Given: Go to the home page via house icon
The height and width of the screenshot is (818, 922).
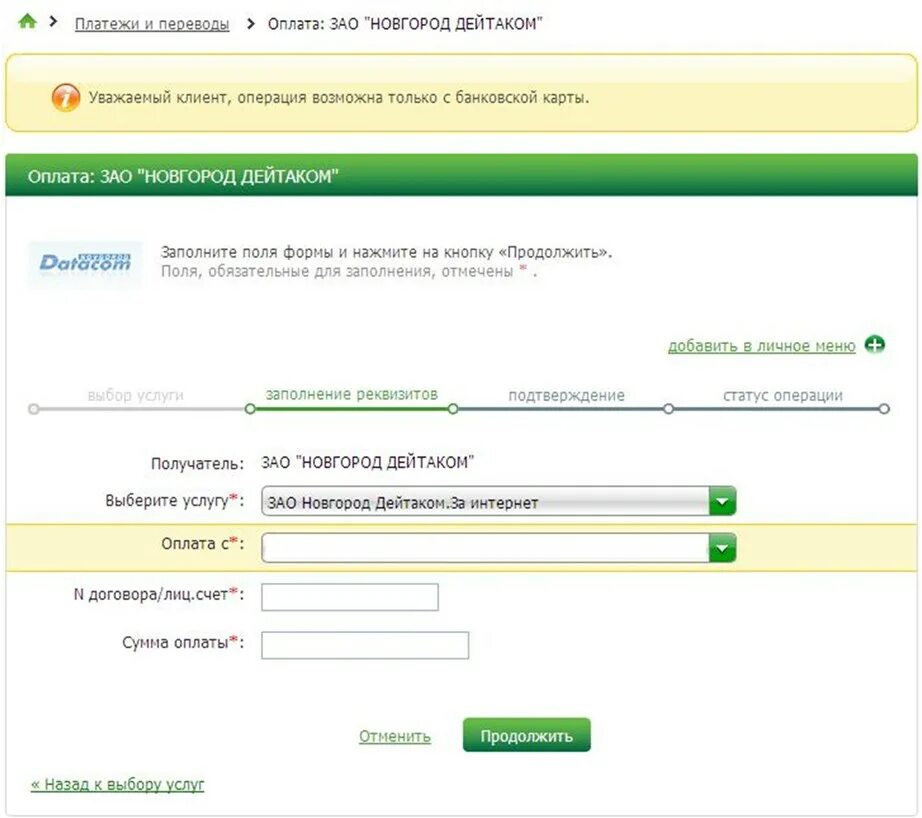Looking at the screenshot, I should click(27, 22).
